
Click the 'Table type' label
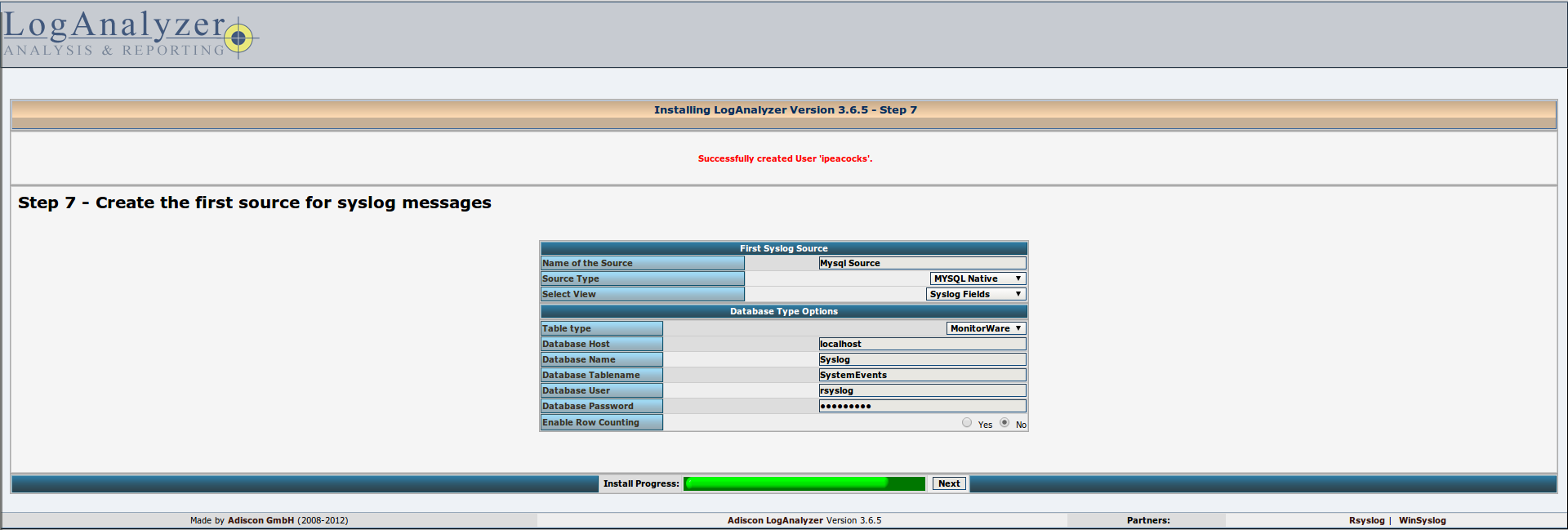(x=601, y=328)
